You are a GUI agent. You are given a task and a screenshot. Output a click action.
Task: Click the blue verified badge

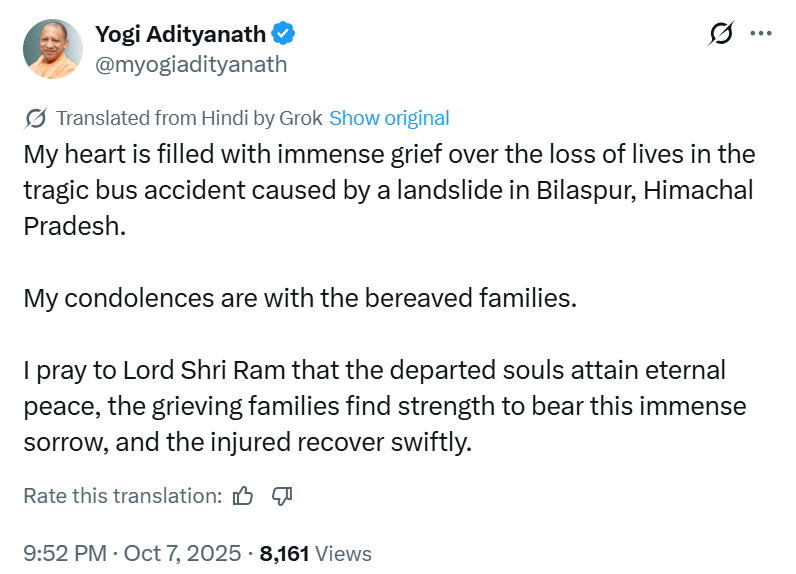tap(284, 34)
